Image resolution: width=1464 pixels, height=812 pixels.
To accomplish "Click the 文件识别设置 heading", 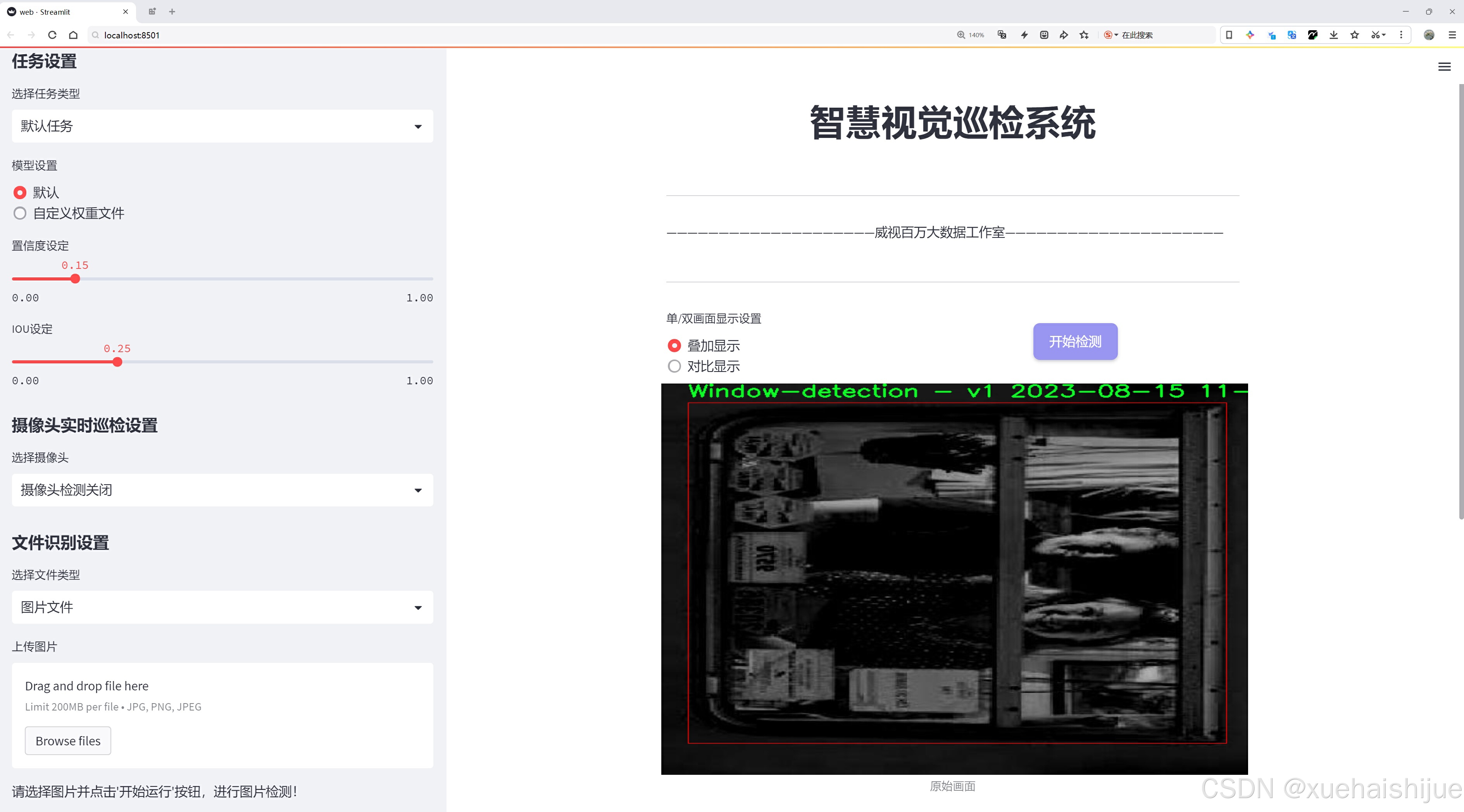I will [60, 543].
